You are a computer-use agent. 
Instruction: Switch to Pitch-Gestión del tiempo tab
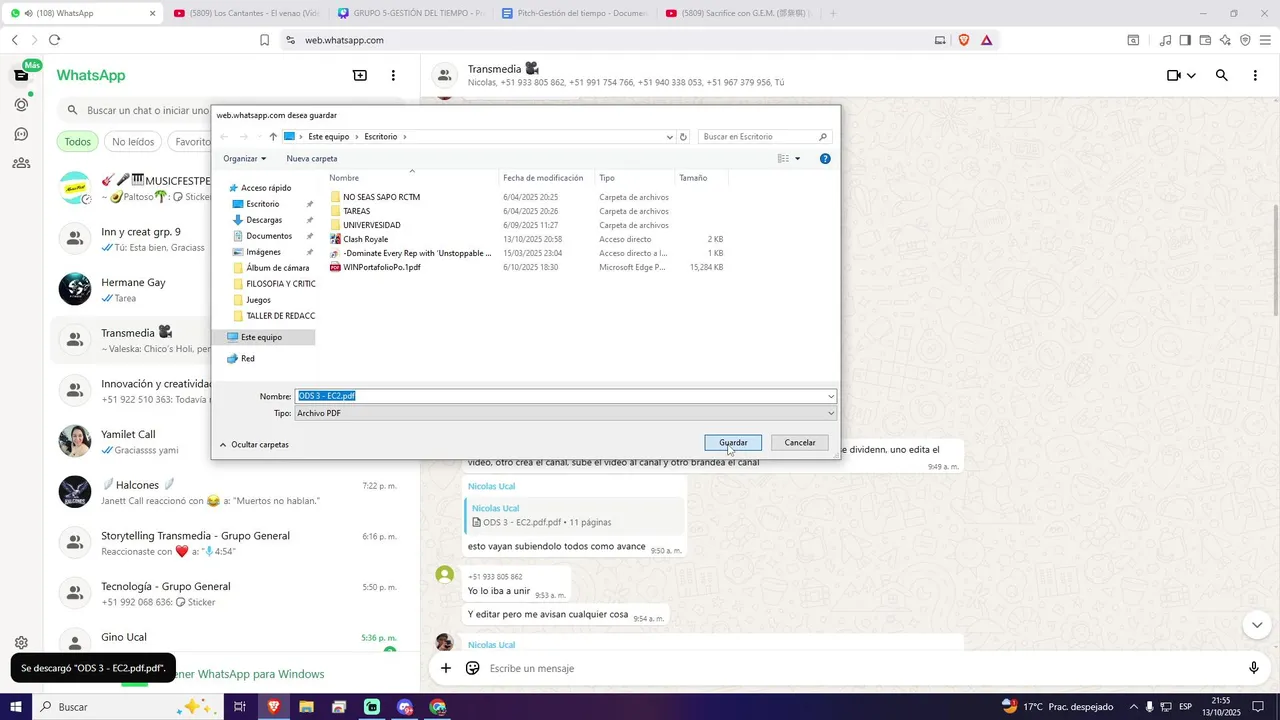575,13
